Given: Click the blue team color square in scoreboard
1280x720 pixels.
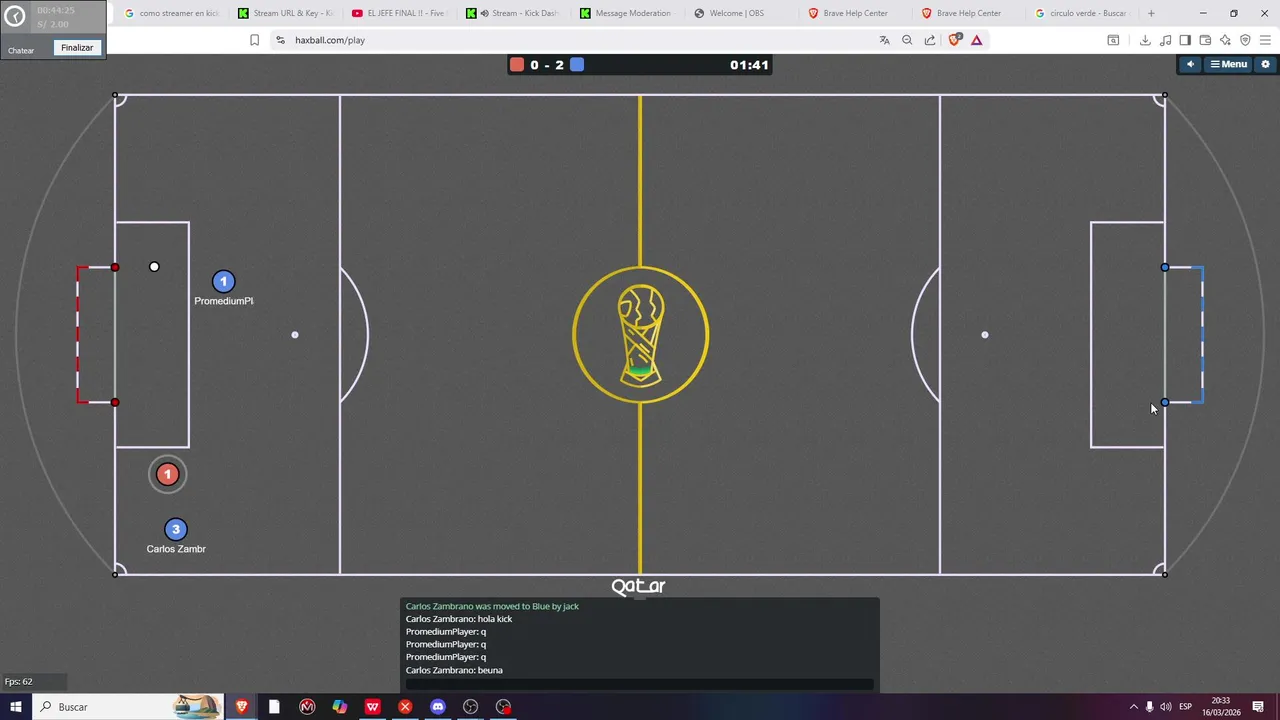Looking at the screenshot, I should click(577, 65).
